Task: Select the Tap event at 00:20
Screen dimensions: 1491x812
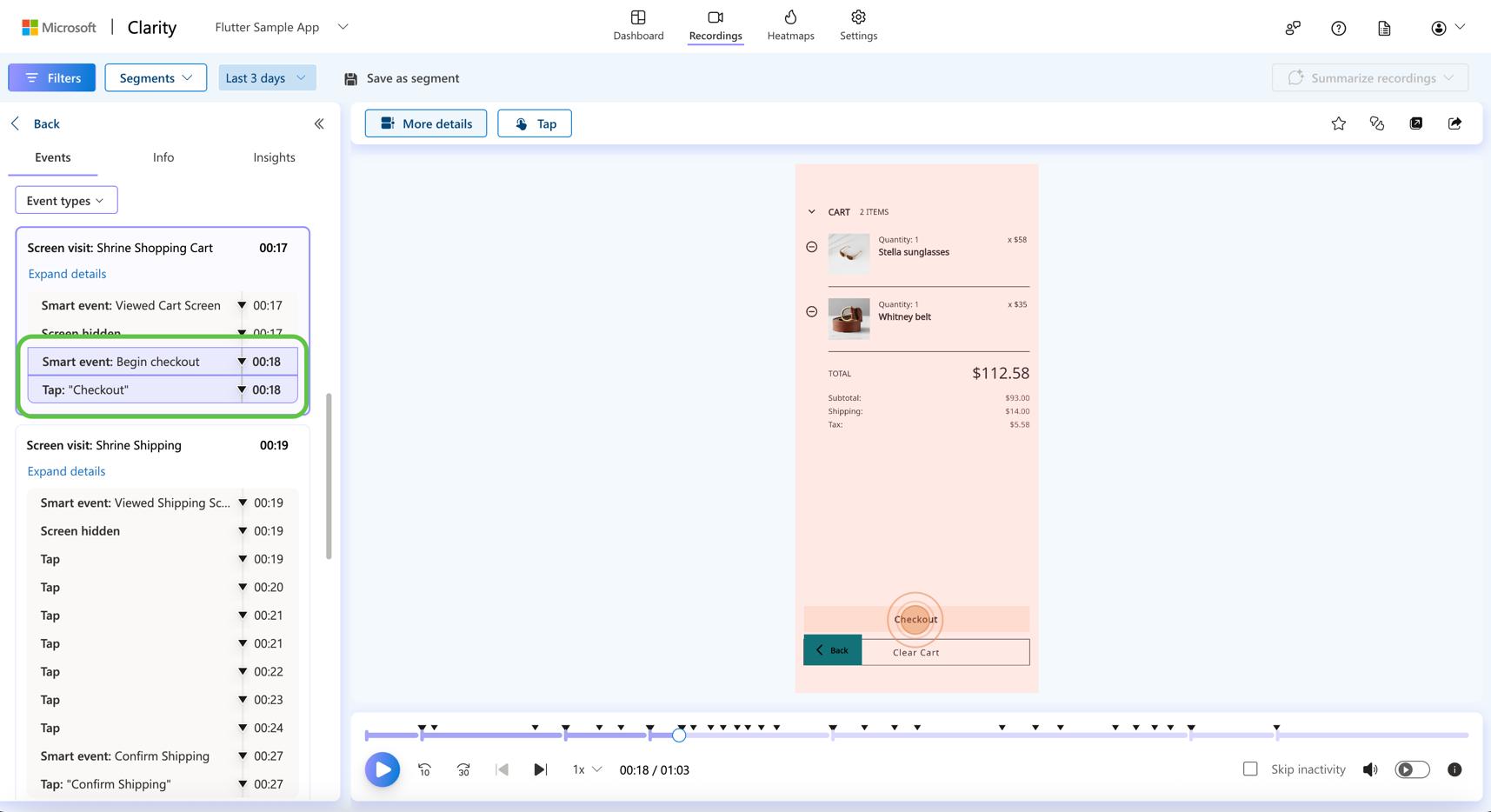Action: pyautogui.click(x=163, y=587)
